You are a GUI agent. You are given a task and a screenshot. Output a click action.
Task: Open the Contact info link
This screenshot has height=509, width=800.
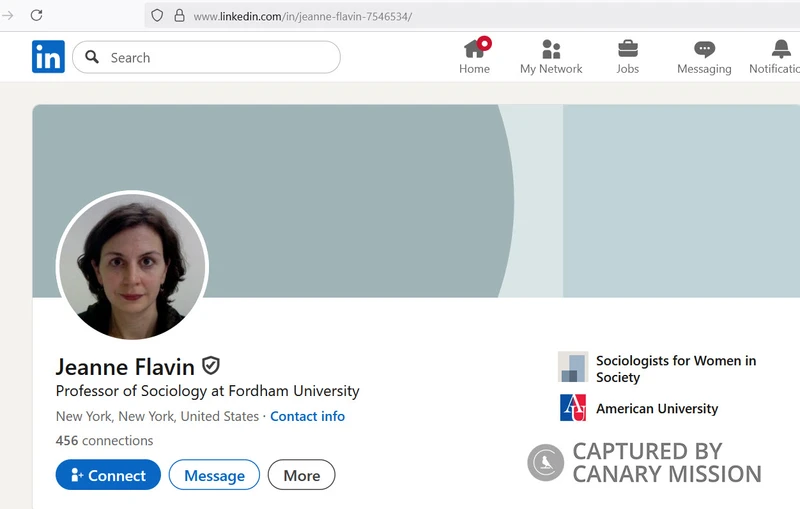[307, 416]
